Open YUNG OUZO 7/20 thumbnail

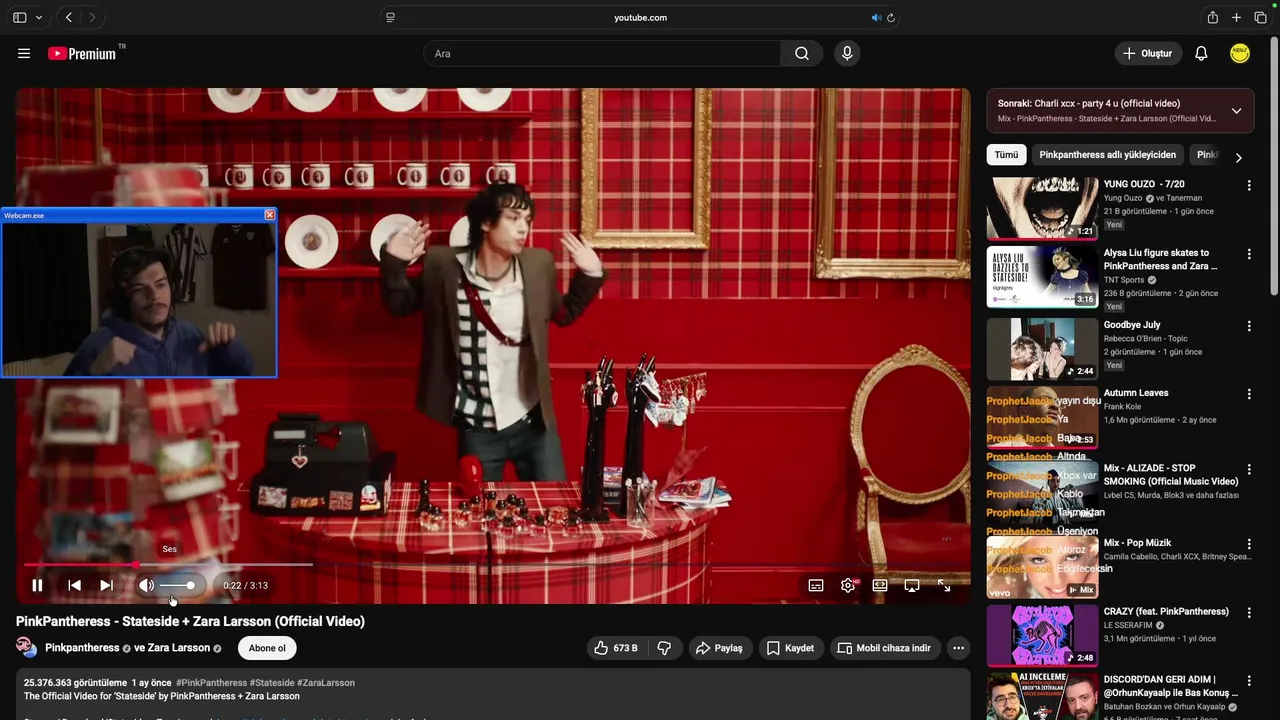(1042, 208)
